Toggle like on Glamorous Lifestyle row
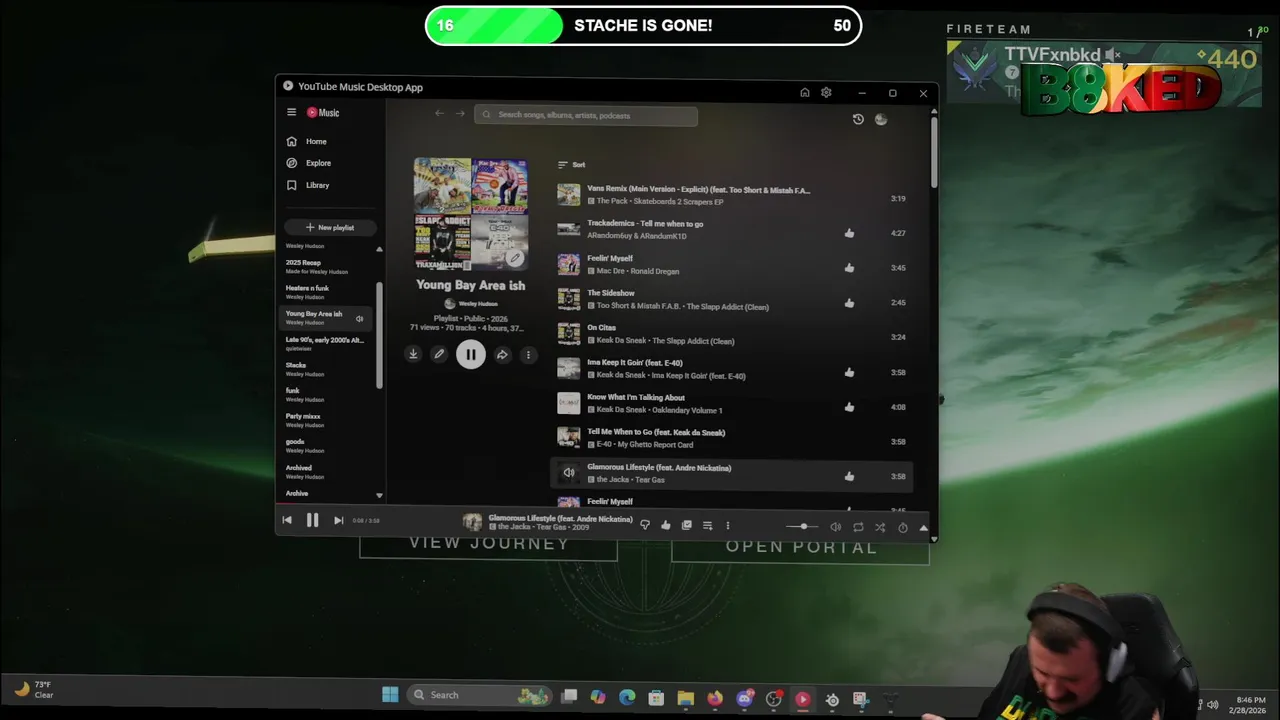1280x720 pixels. pos(849,477)
